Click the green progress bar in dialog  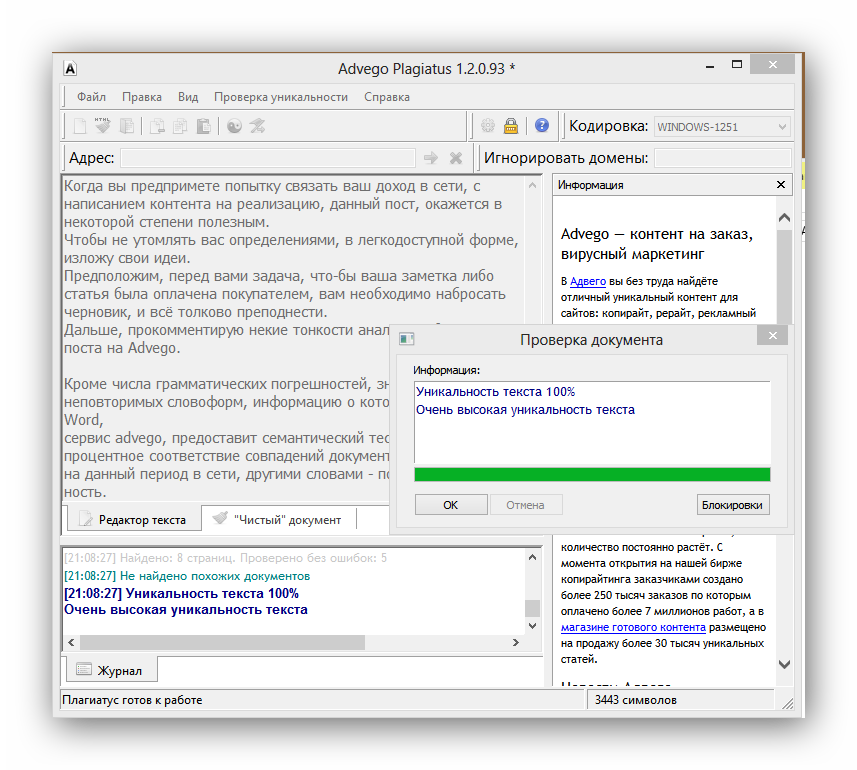coord(592,474)
